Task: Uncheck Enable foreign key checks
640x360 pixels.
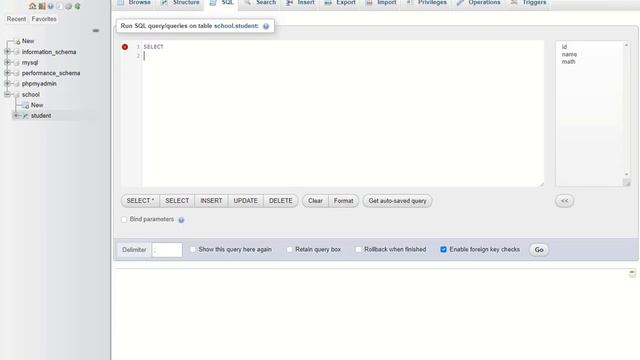Action: [444, 249]
